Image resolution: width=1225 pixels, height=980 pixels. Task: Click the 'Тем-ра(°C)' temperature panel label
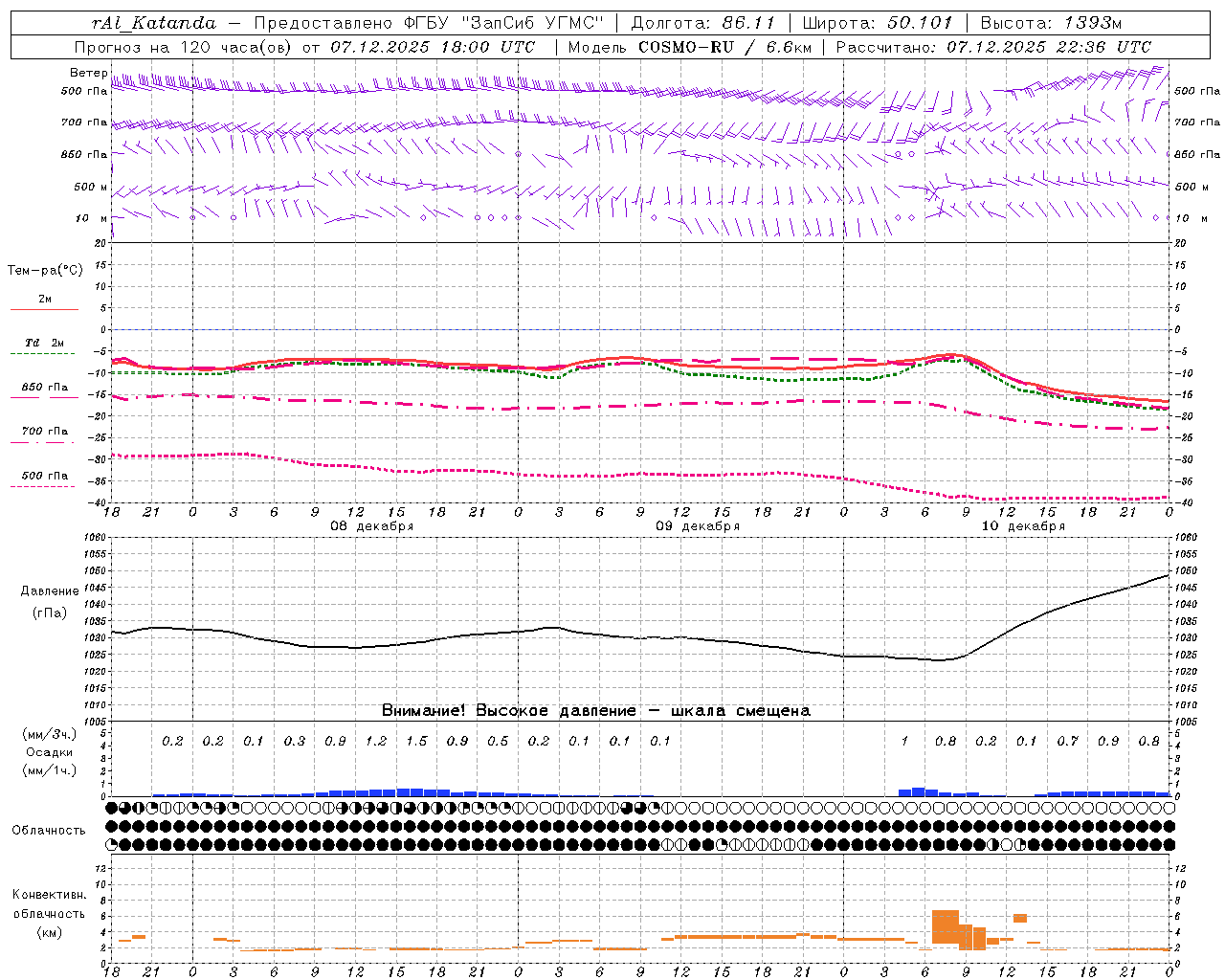(45, 271)
